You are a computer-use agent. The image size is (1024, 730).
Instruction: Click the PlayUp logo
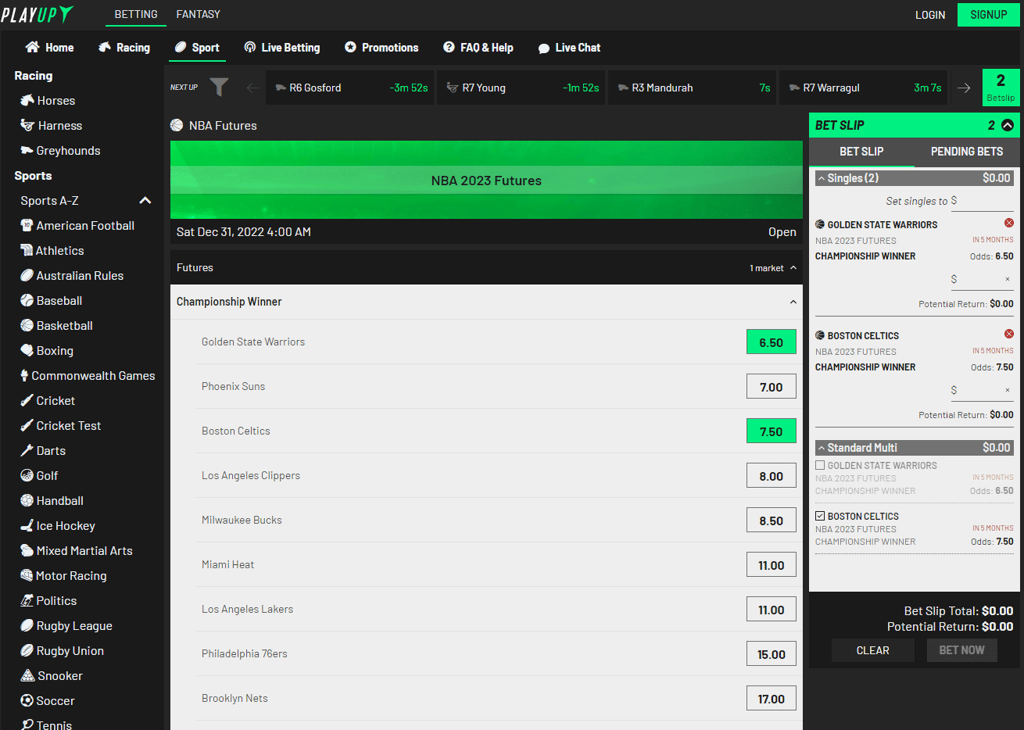[x=37, y=14]
